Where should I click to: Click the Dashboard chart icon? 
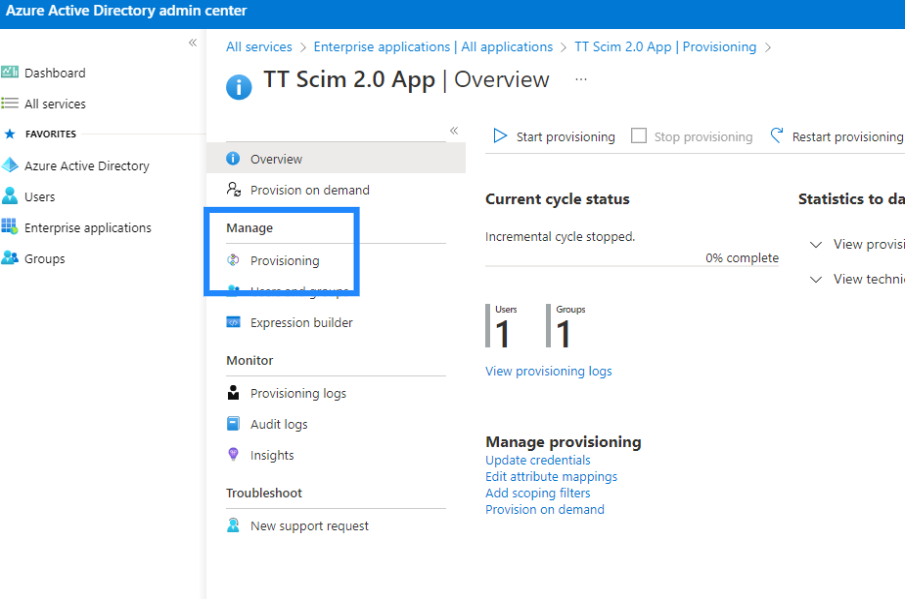click(9, 72)
